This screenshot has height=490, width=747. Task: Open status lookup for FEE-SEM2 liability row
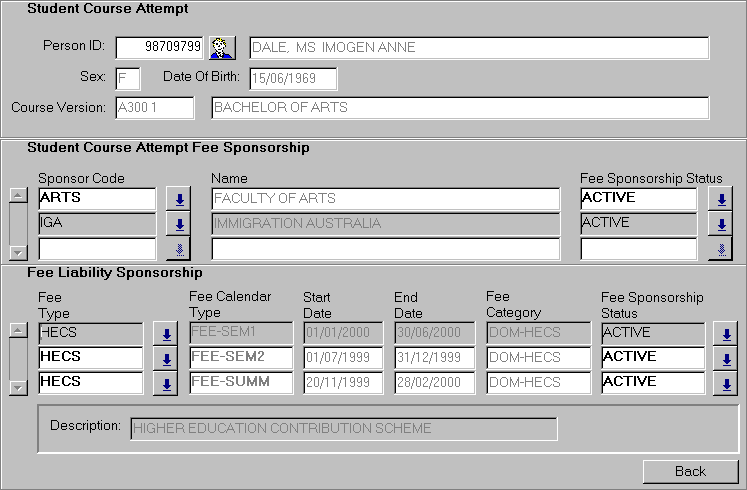tap(725, 359)
